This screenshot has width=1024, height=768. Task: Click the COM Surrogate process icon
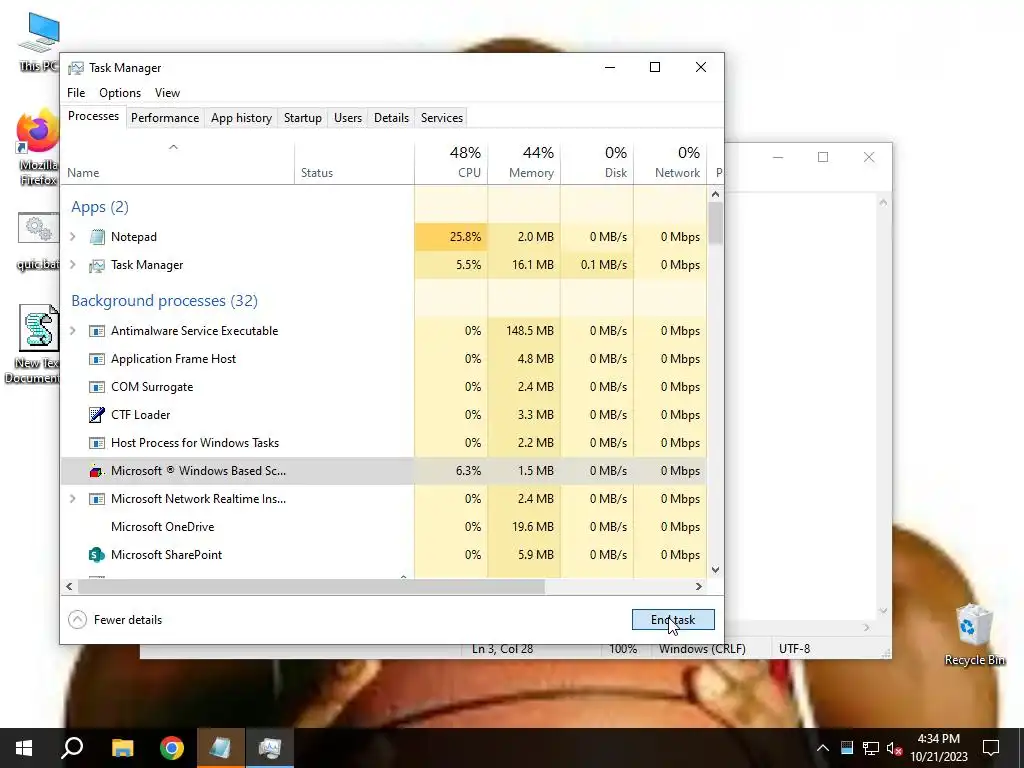97,387
